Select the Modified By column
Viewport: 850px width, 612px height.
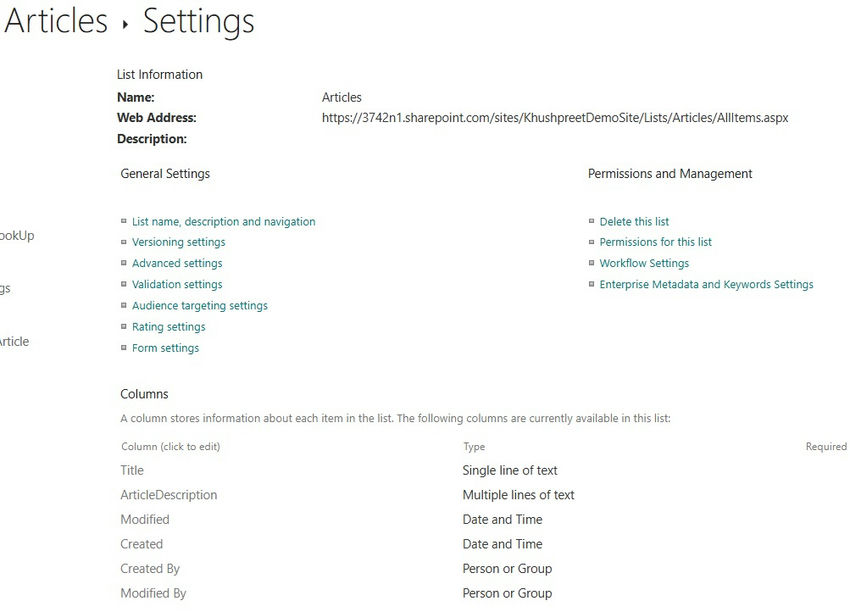tap(153, 594)
